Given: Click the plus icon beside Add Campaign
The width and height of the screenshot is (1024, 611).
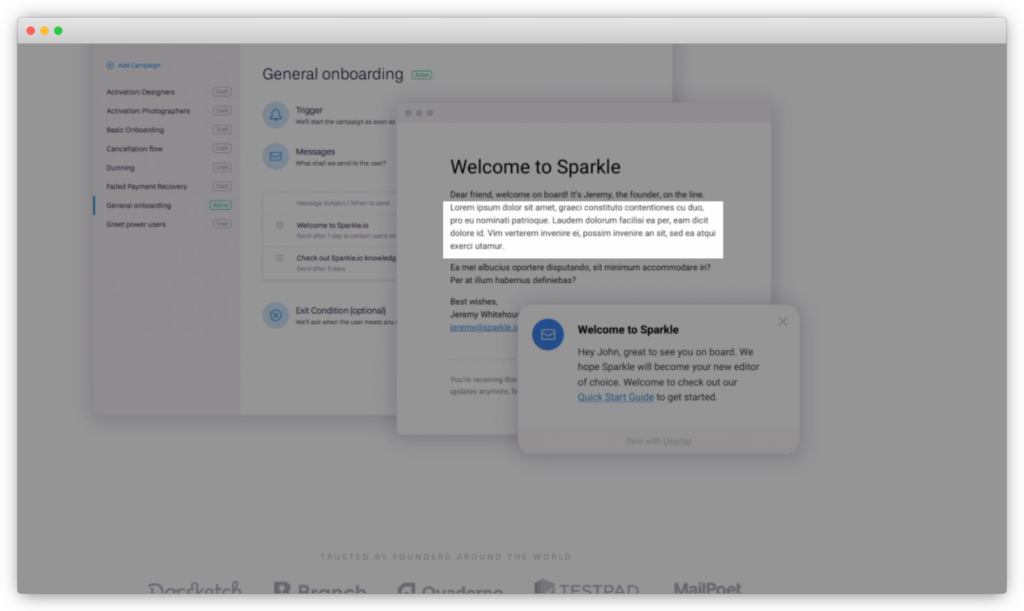Looking at the screenshot, I should coord(110,65).
